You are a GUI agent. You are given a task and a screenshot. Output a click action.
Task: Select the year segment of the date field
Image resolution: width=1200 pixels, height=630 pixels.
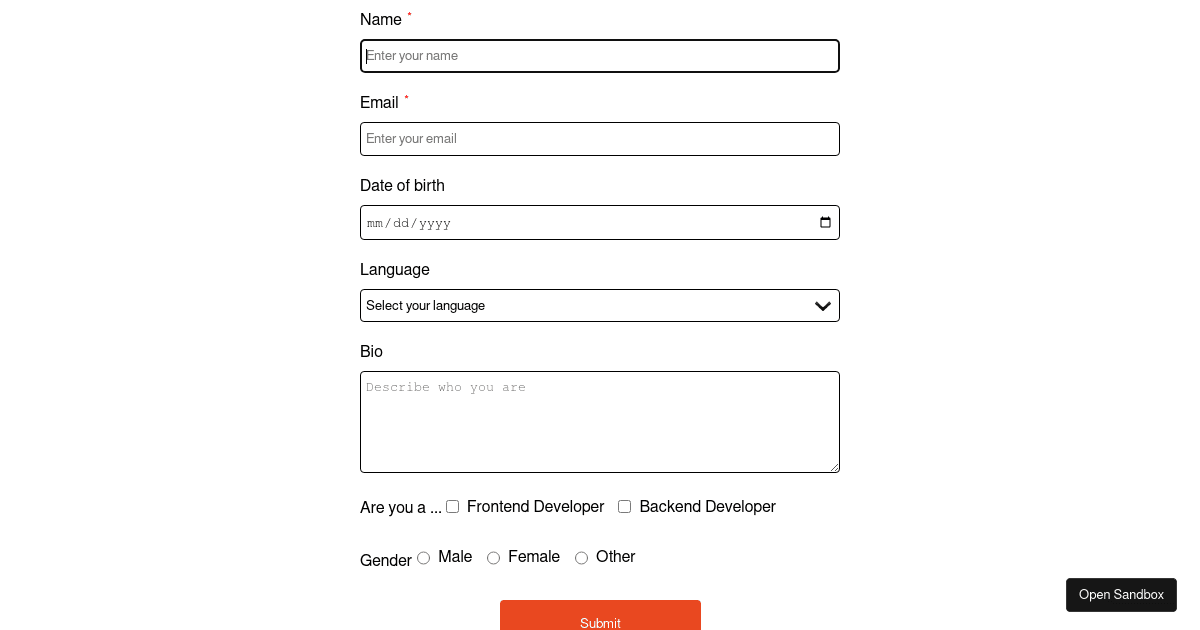[435, 224]
